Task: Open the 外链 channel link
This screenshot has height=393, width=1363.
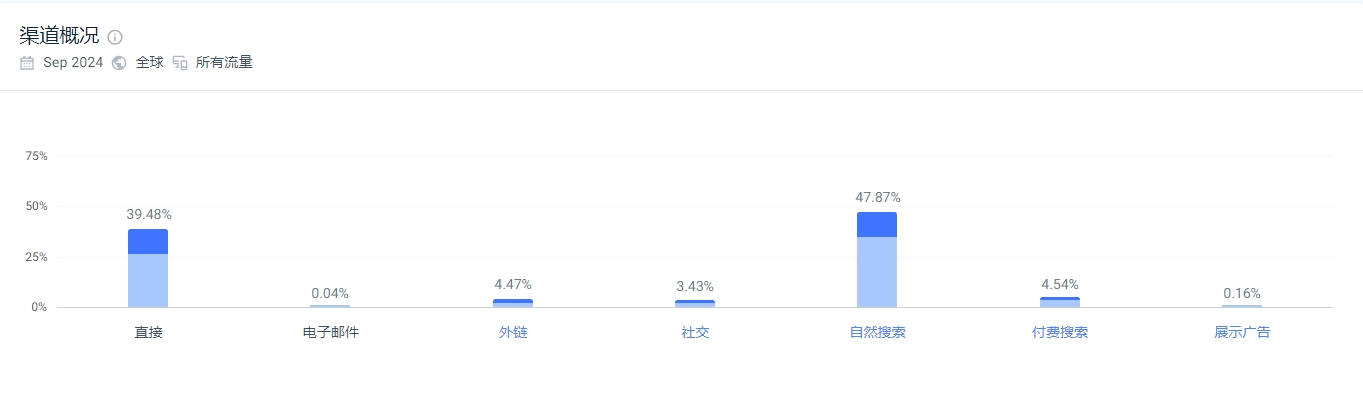Action: (x=513, y=332)
